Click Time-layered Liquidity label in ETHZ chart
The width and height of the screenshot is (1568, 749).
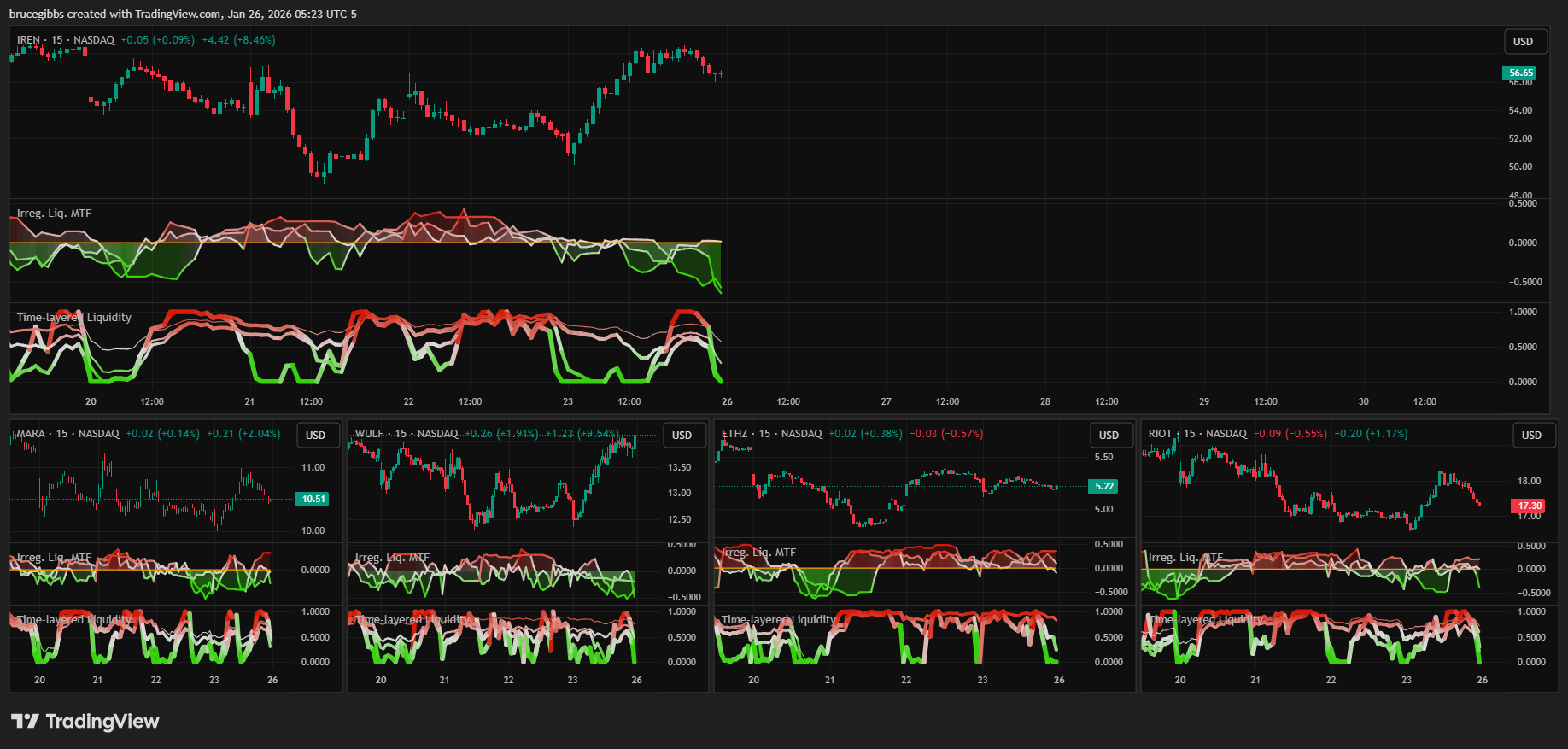click(x=777, y=620)
